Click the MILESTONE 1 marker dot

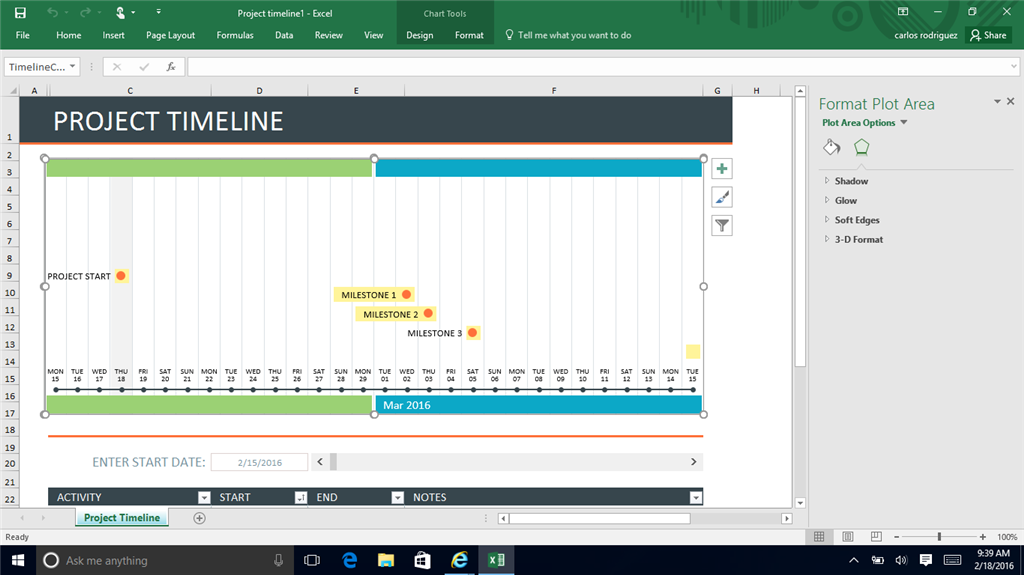[x=406, y=295]
